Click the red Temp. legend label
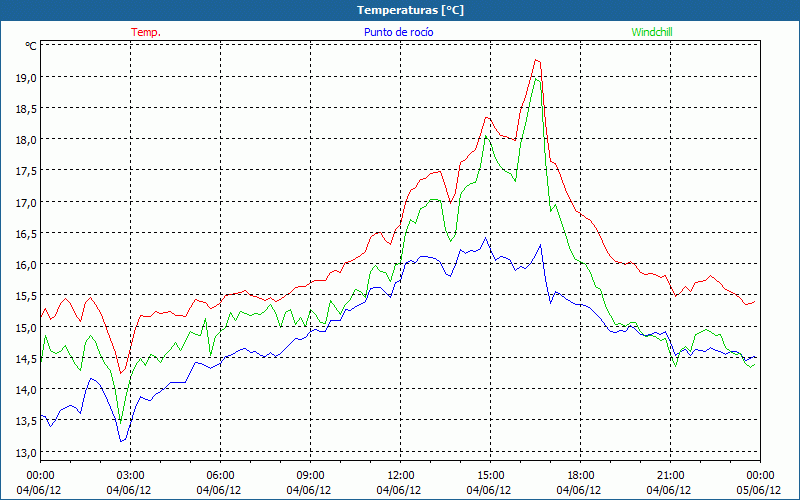Image resolution: width=800 pixels, height=500 pixels. [x=146, y=32]
